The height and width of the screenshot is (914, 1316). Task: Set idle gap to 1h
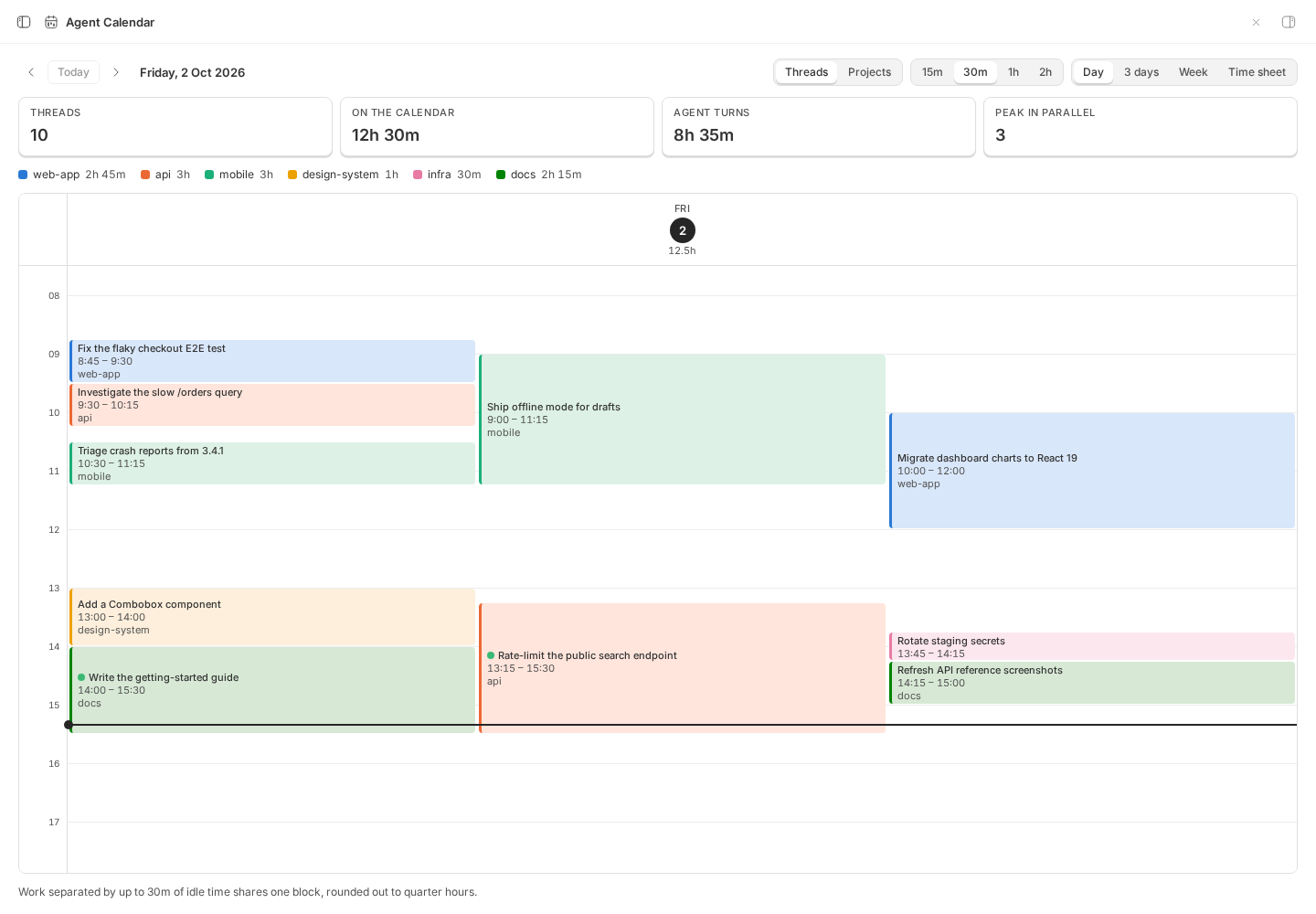point(1014,72)
